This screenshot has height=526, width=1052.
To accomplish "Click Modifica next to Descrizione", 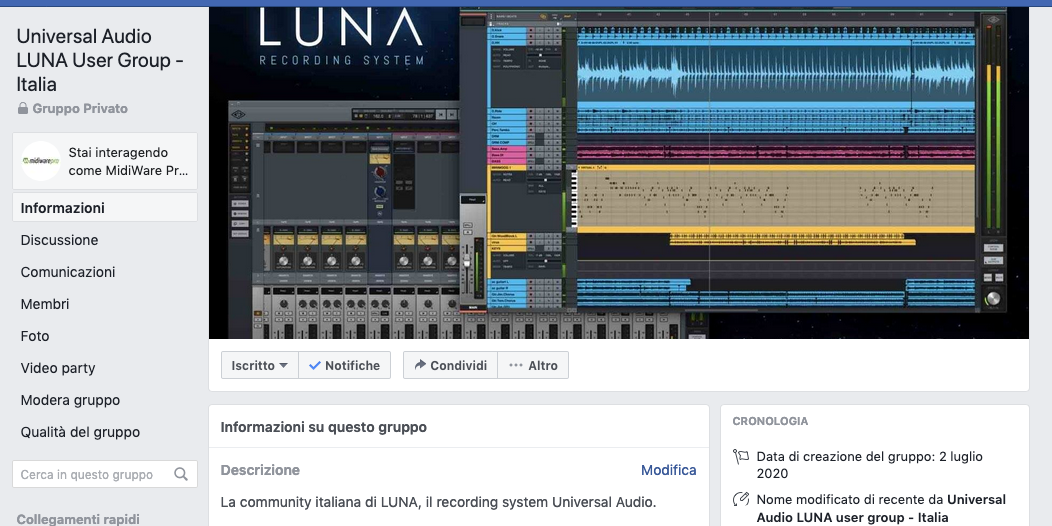I will pos(668,470).
